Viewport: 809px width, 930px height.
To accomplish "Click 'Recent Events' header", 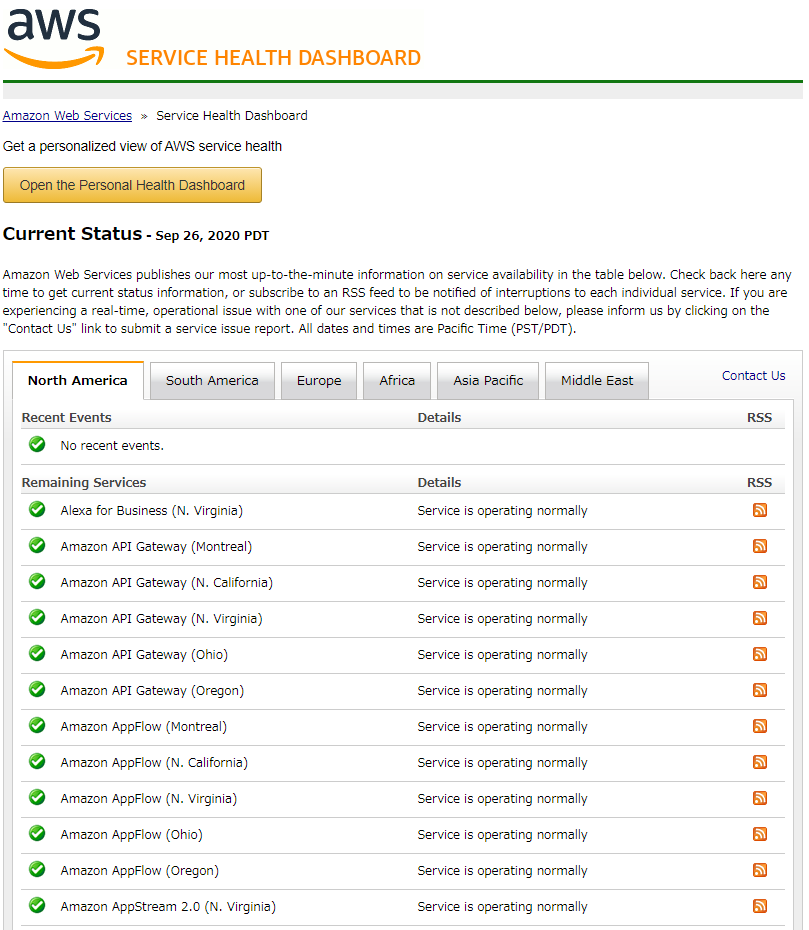I will coord(66,418).
